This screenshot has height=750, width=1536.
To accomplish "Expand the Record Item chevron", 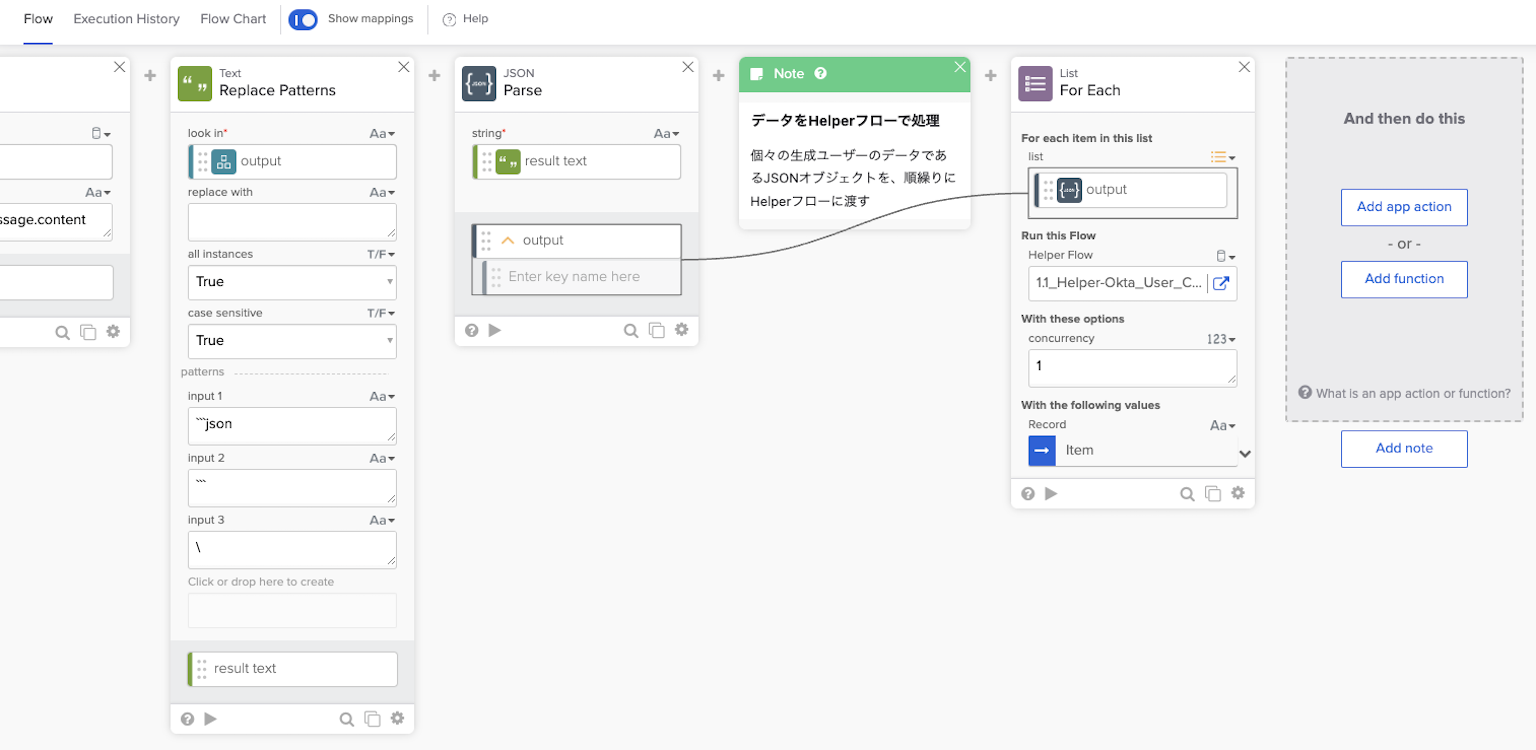I will pos(1245,453).
